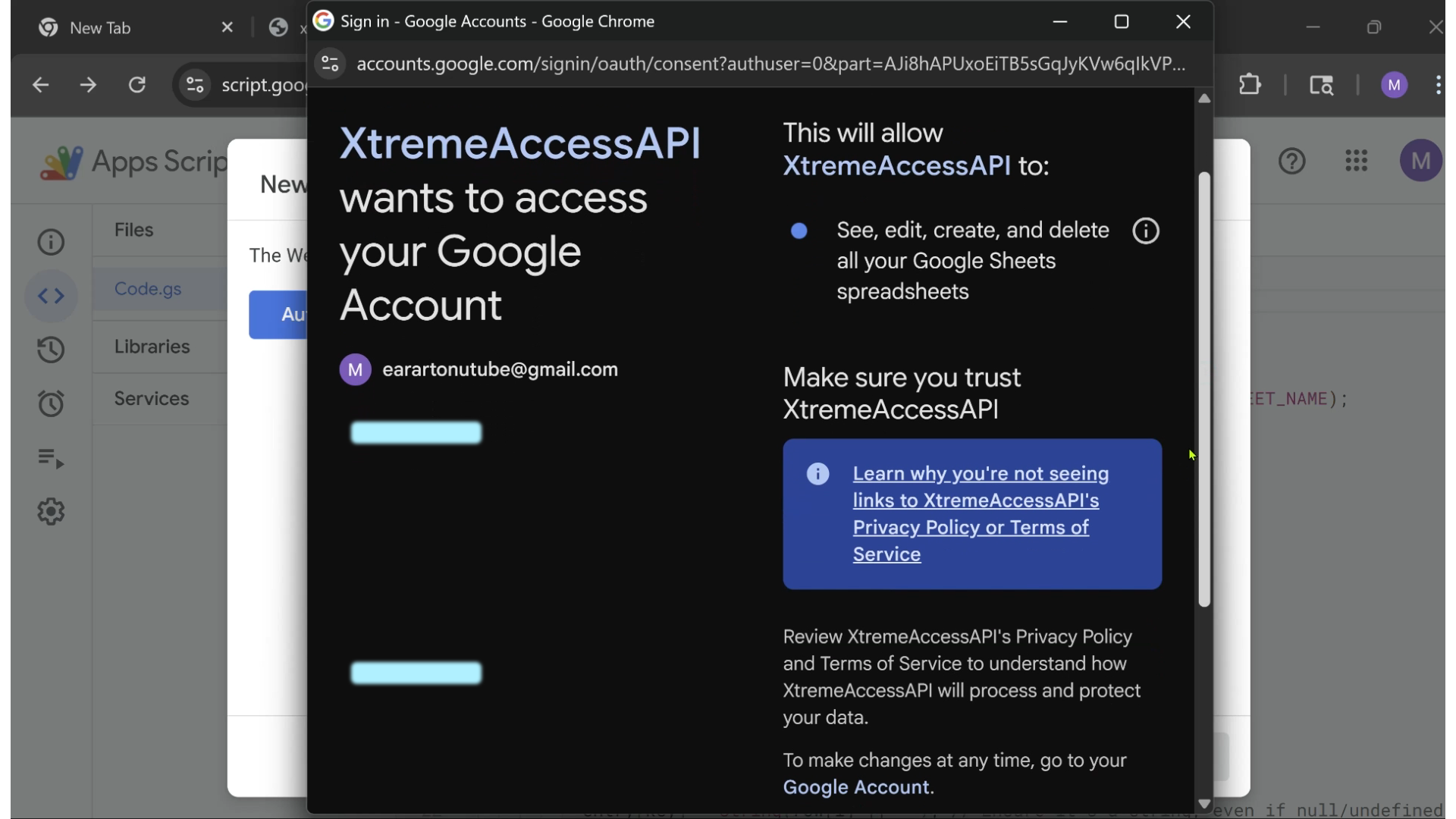Reload the page in the main Chrome window

pyautogui.click(x=136, y=85)
